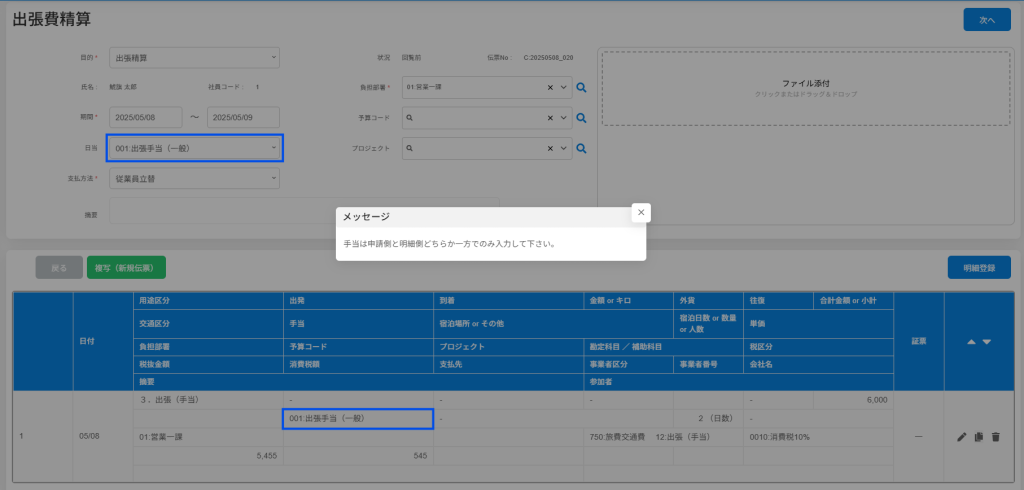This screenshot has height=490, width=1024.
Task: Delete row 1 using the trash icon
Action: tap(995, 437)
